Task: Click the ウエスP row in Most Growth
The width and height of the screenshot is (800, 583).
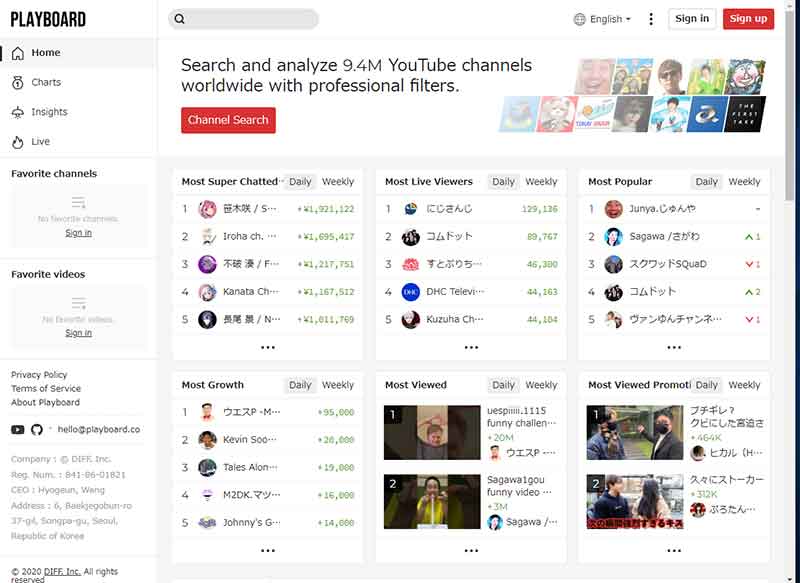Action: click(268, 412)
